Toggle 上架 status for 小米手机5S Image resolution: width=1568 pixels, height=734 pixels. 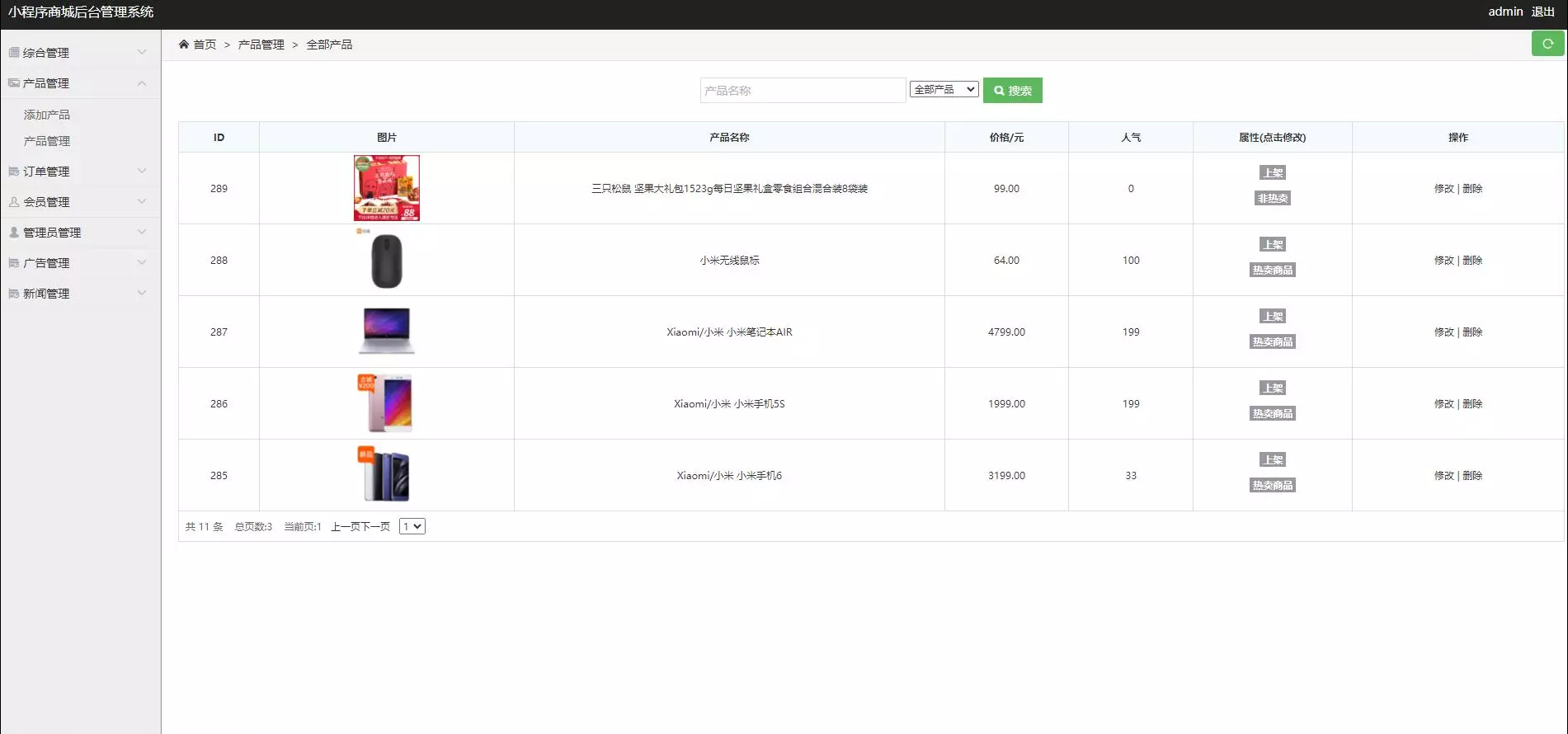tap(1272, 388)
